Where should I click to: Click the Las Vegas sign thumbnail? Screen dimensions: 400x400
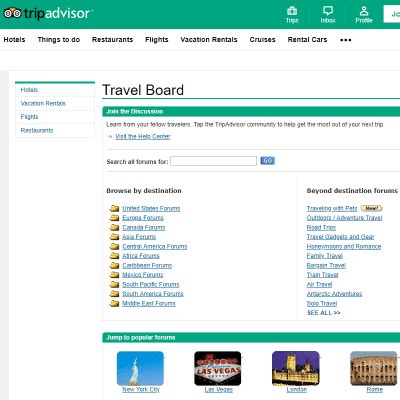click(218, 368)
